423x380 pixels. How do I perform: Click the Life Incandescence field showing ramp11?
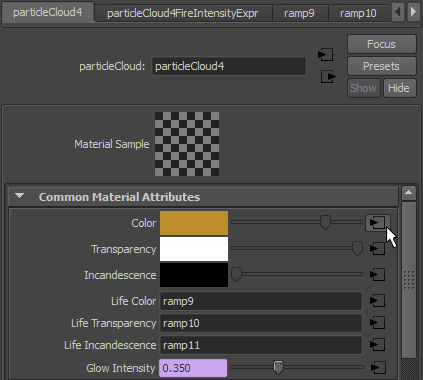pyautogui.click(x=261, y=345)
